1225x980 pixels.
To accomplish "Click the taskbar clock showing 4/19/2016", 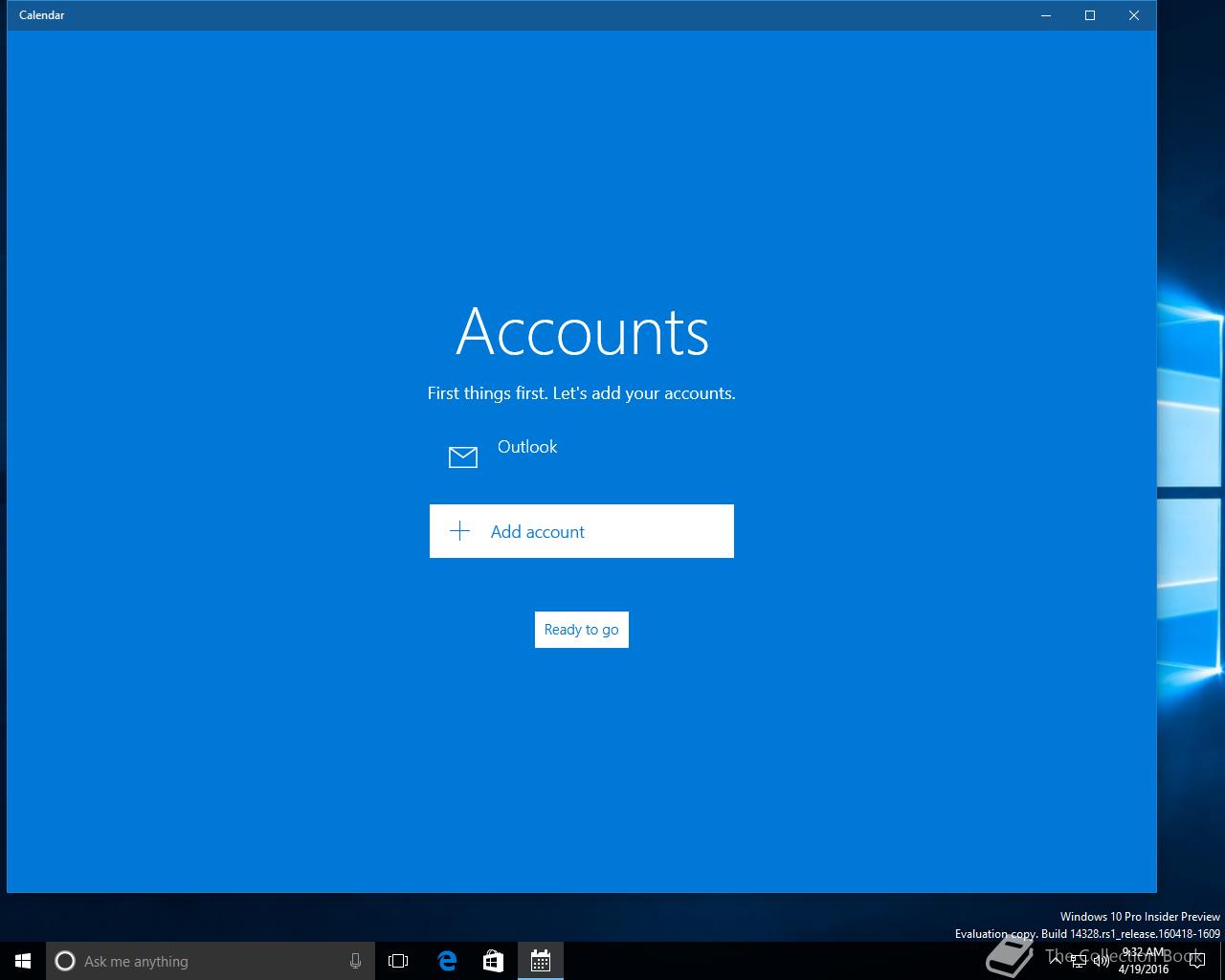I will click(1144, 961).
